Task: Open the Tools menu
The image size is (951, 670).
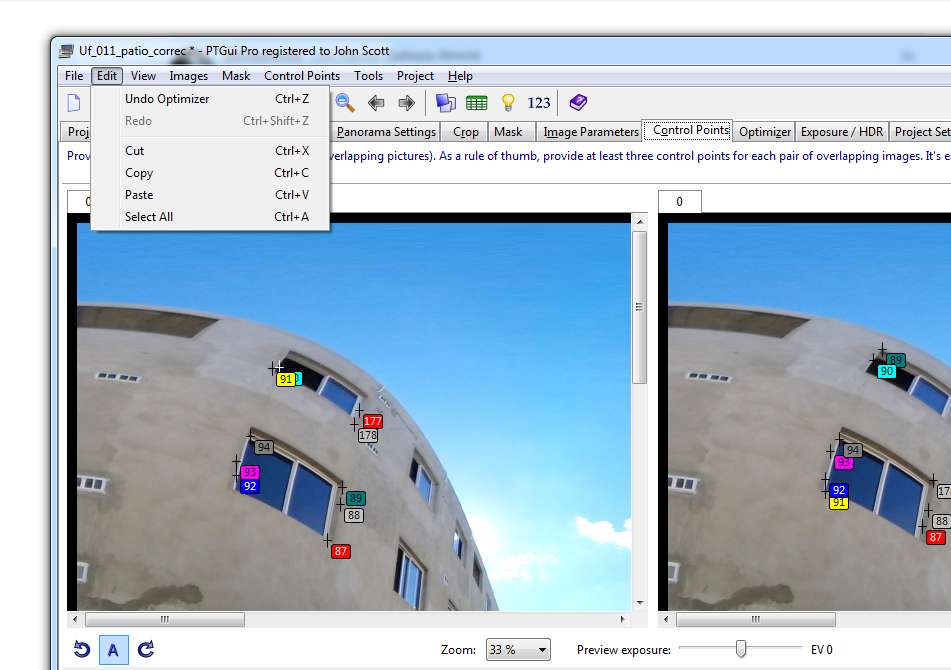Action: [369, 76]
